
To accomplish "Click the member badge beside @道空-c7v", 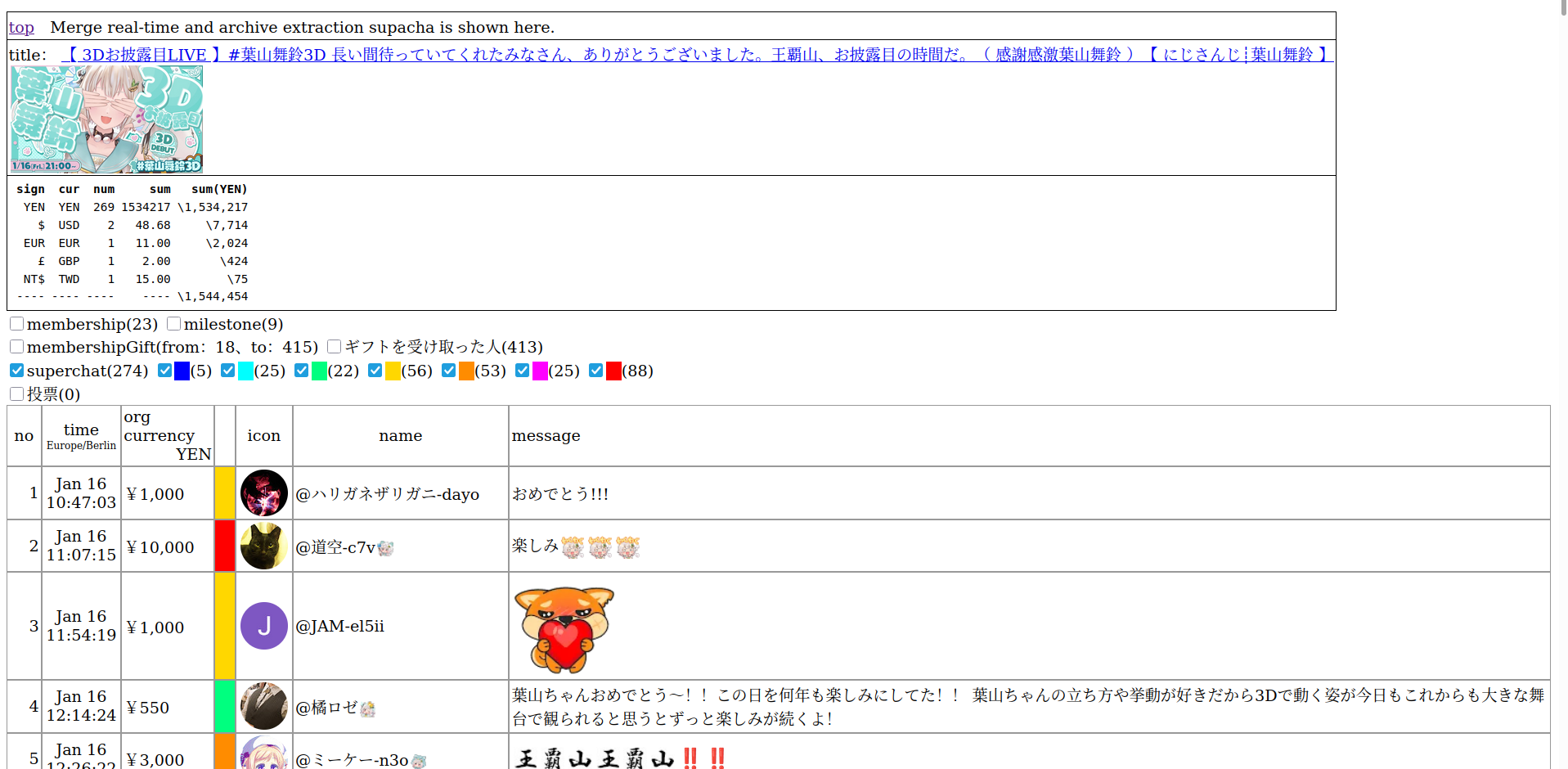I will pyautogui.click(x=386, y=548).
